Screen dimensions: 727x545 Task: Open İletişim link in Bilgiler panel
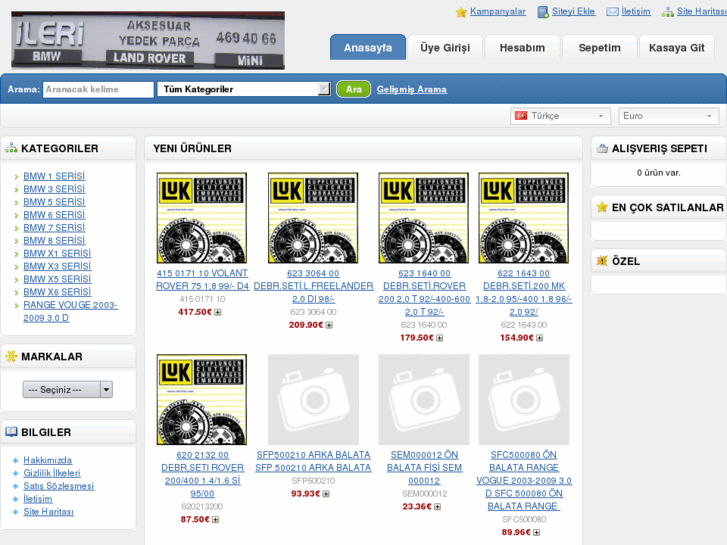tap(38, 499)
